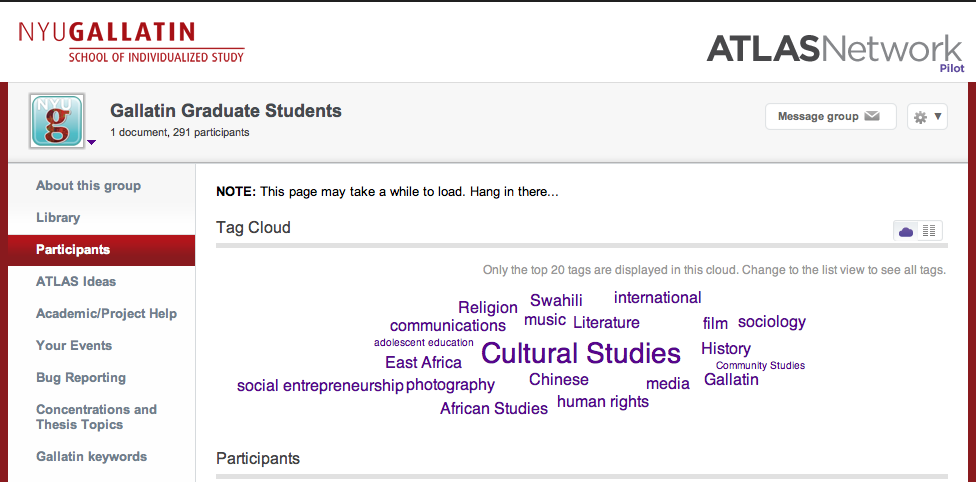Select the Swahili tag

556,300
